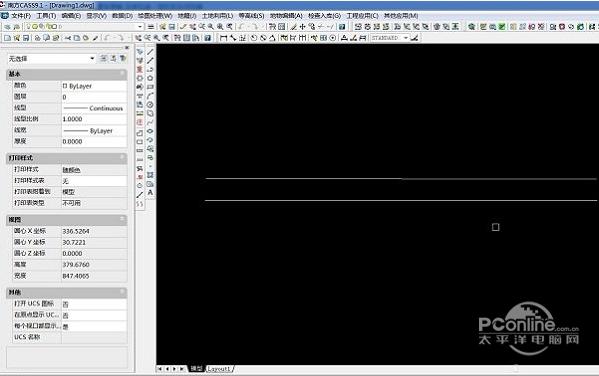
Task: Toggle the PICKADD icon in properties panel
Action: coord(104,58)
